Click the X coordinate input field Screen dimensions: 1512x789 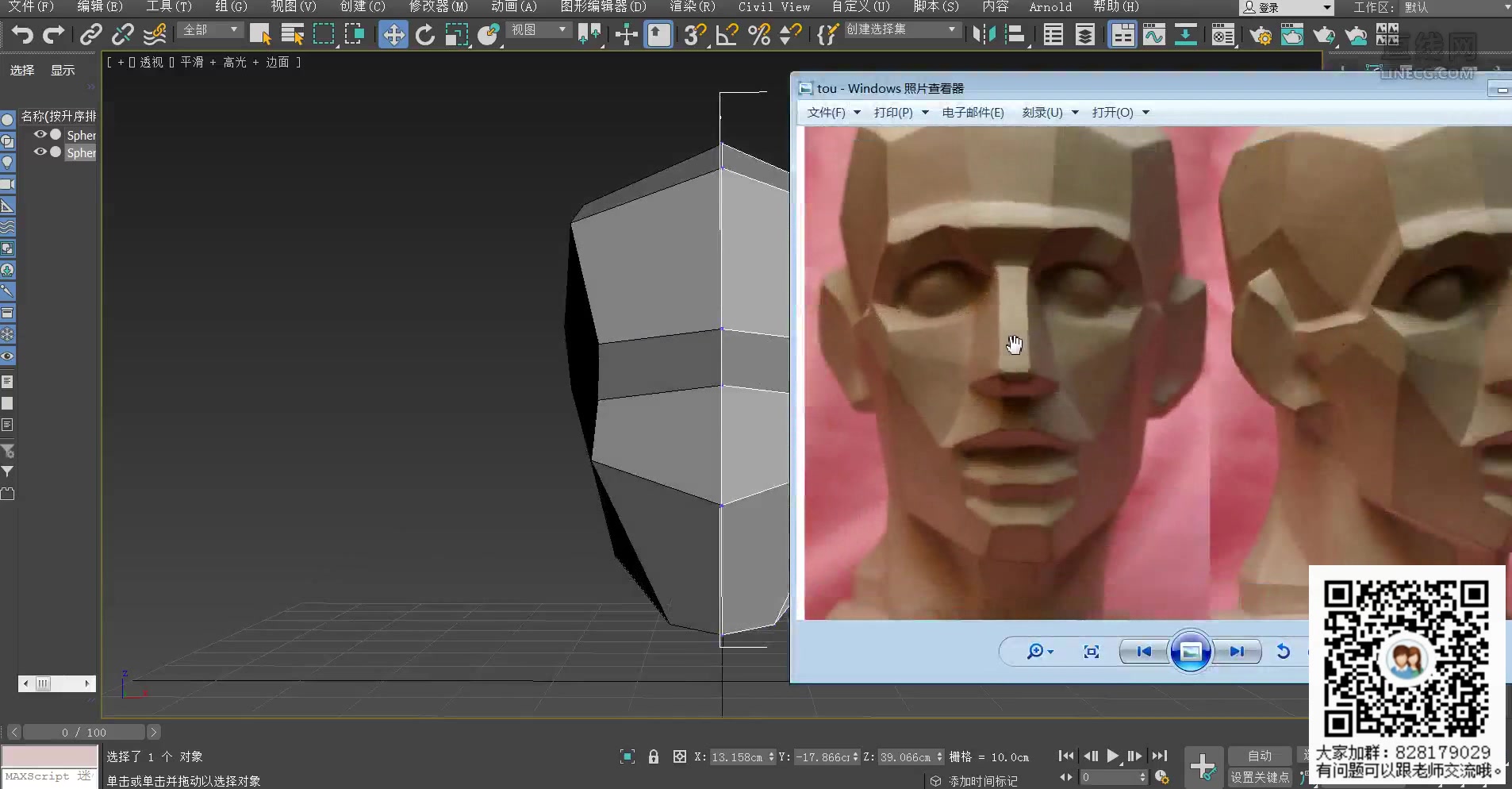click(739, 757)
